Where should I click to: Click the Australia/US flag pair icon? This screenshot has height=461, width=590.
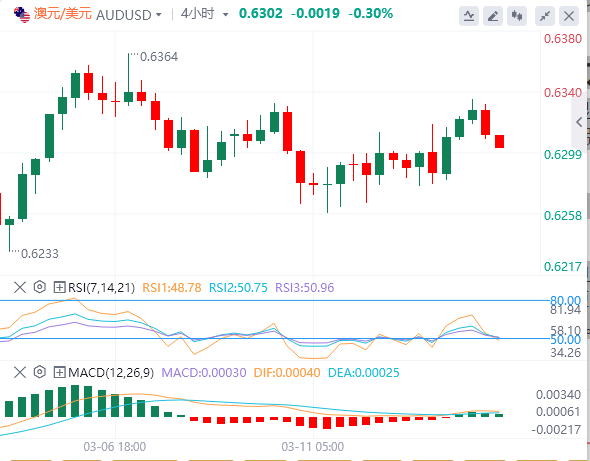[x=22, y=15]
